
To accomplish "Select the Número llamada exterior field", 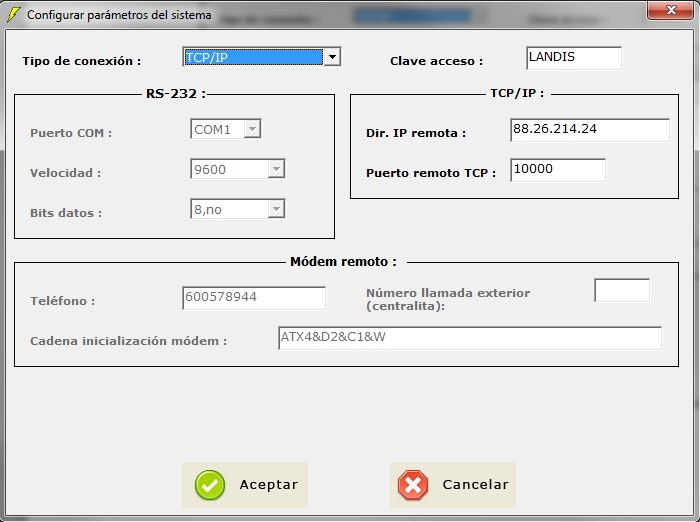I will pos(621,290).
